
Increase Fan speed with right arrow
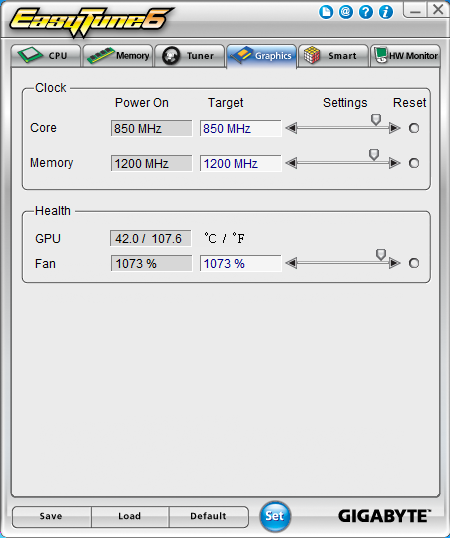[395, 263]
